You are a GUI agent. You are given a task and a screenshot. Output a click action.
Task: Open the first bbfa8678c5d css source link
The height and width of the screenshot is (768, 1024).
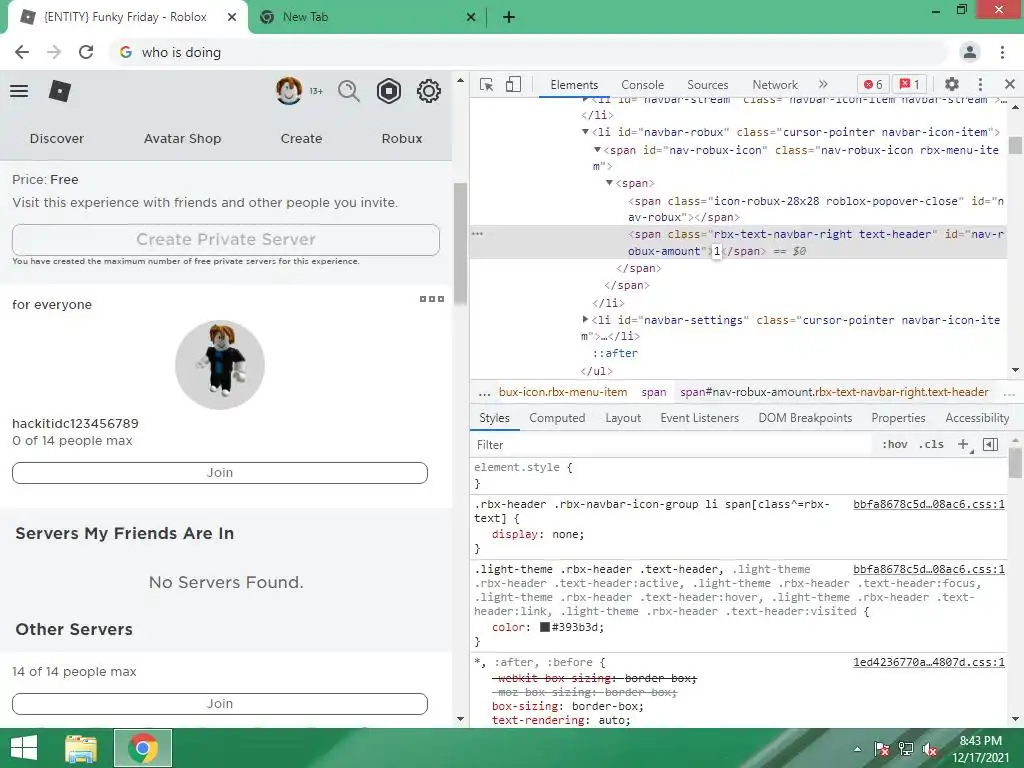click(x=929, y=504)
